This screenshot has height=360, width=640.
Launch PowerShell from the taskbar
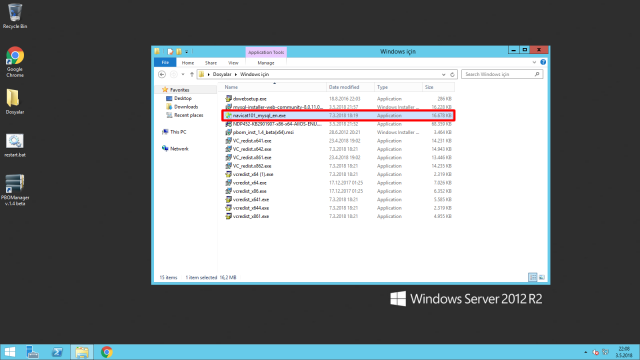[57, 352]
